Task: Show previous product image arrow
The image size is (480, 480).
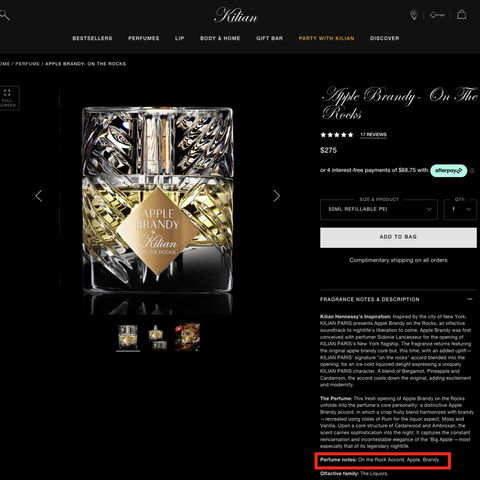Action: pyautogui.click(x=39, y=196)
